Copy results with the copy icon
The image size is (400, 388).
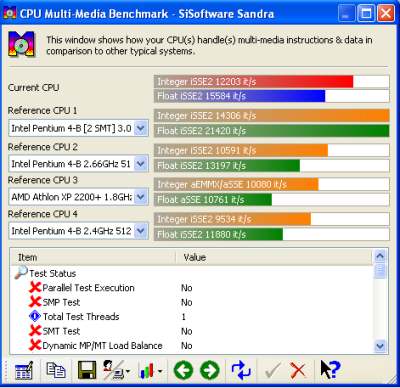56,370
